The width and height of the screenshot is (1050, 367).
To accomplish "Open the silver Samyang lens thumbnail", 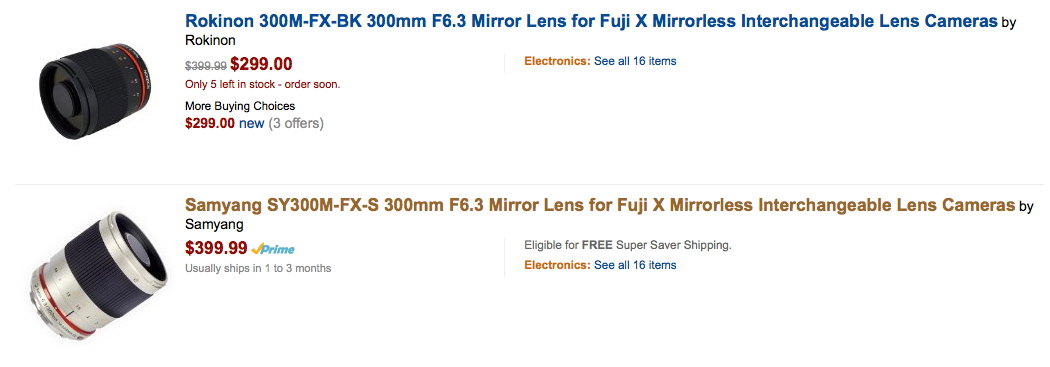I will (98, 277).
